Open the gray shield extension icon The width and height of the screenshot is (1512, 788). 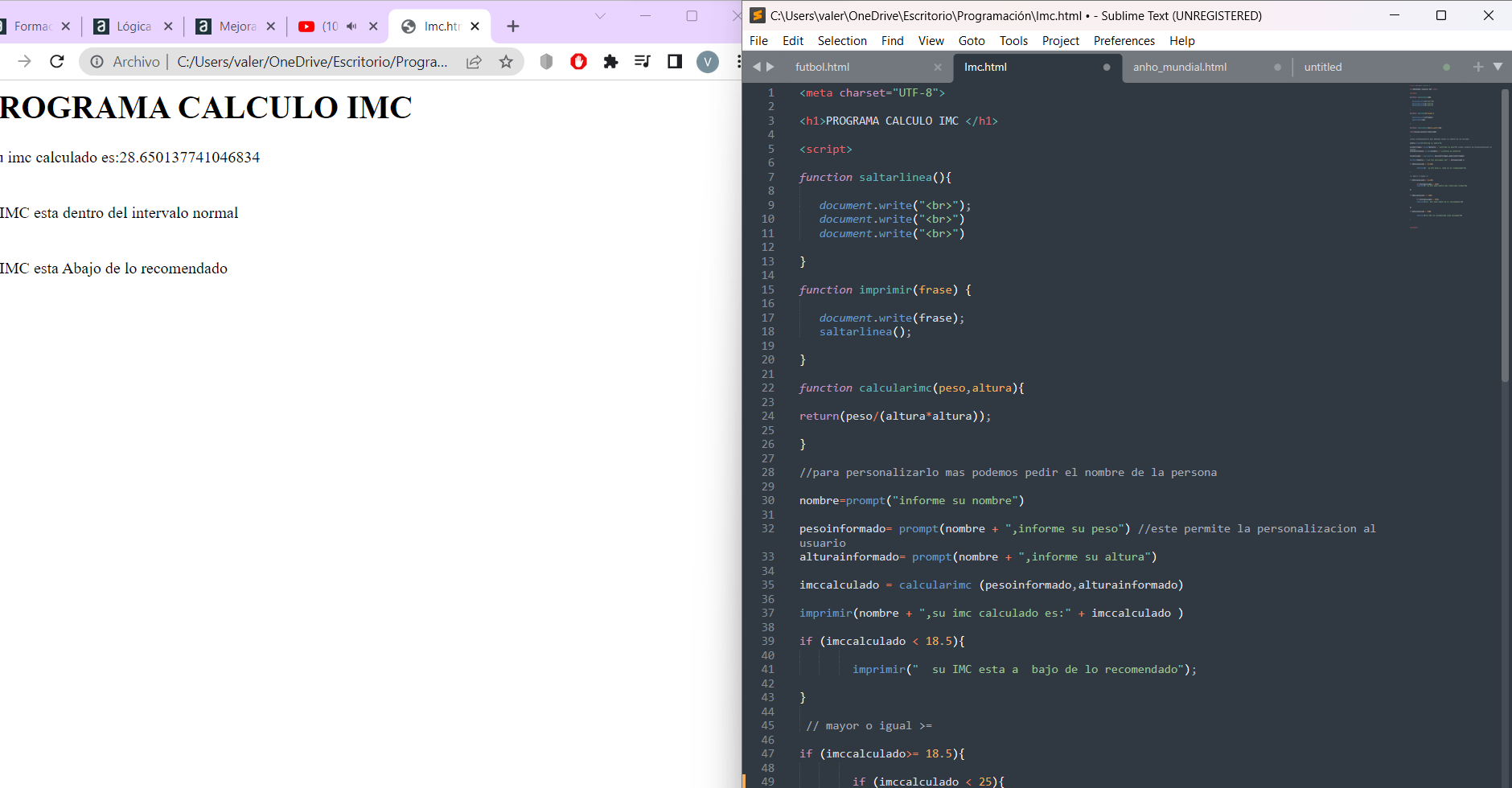click(x=546, y=61)
